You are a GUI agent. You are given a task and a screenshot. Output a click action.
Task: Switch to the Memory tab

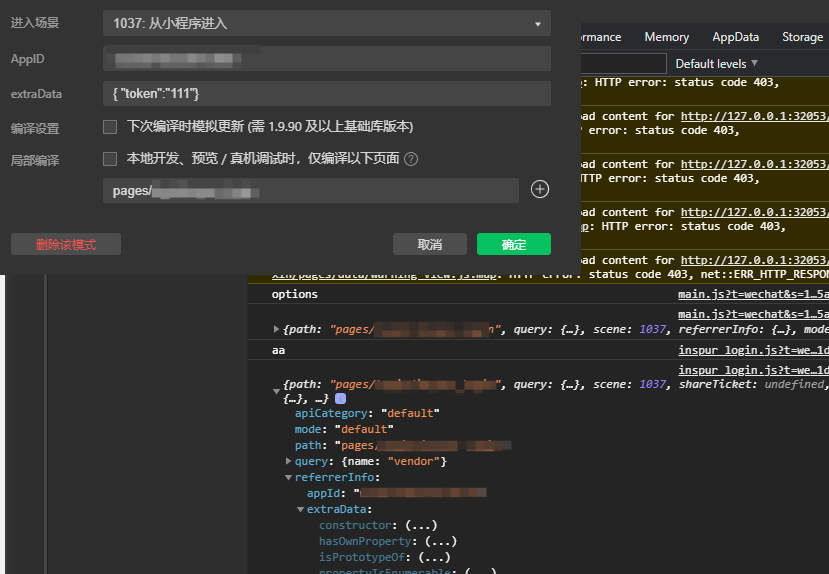pos(666,37)
